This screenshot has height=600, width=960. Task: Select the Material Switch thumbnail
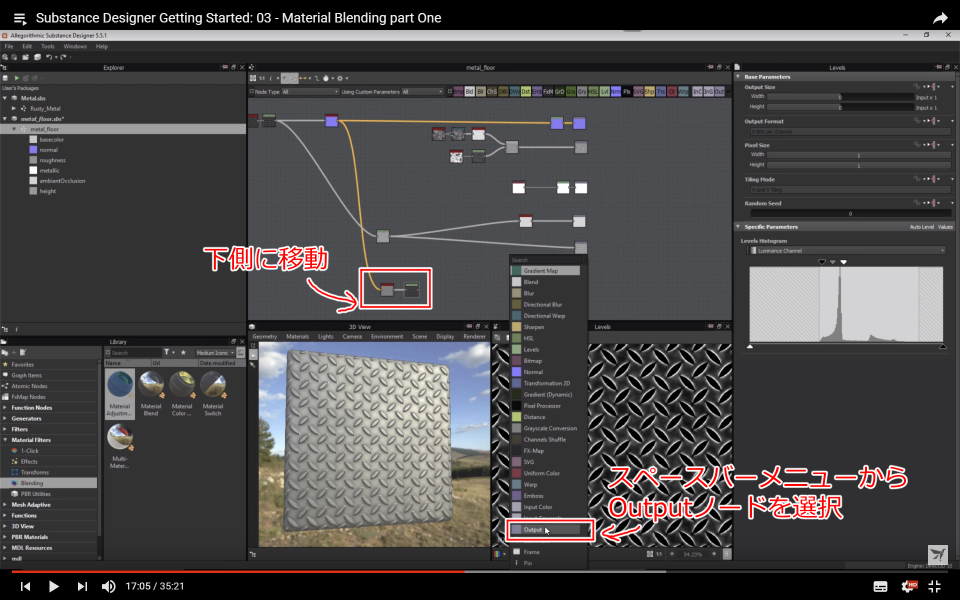pos(212,394)
